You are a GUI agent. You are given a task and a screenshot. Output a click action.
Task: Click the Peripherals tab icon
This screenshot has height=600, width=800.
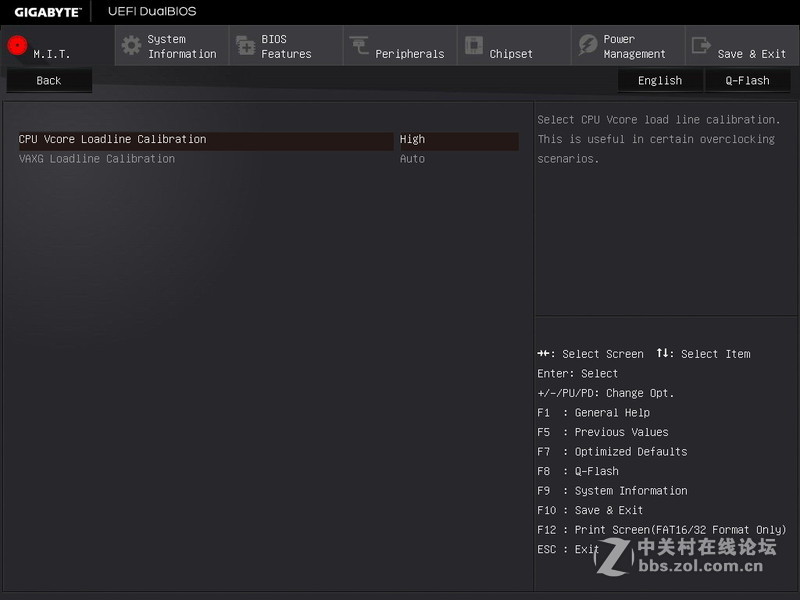click(359, 46)
